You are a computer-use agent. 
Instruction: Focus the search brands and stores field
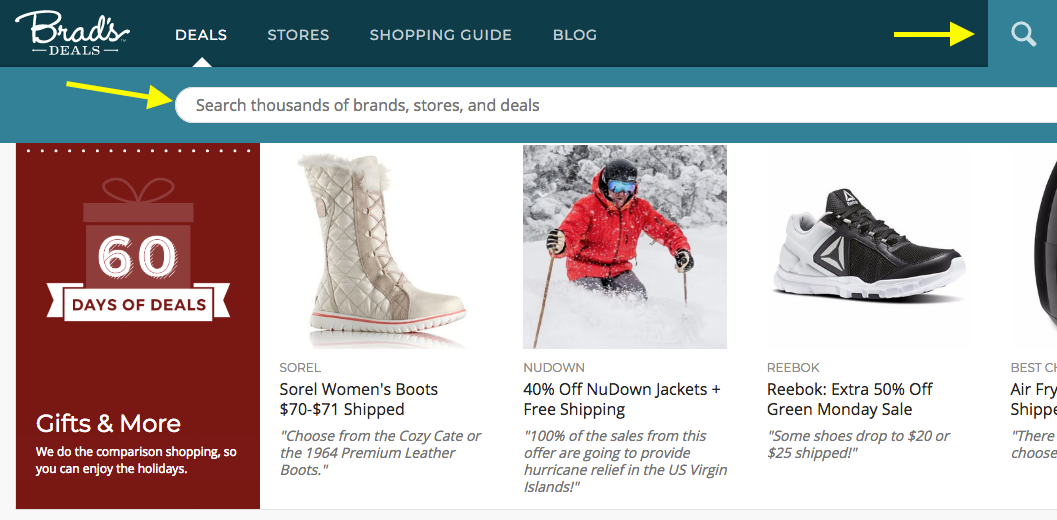615,105
